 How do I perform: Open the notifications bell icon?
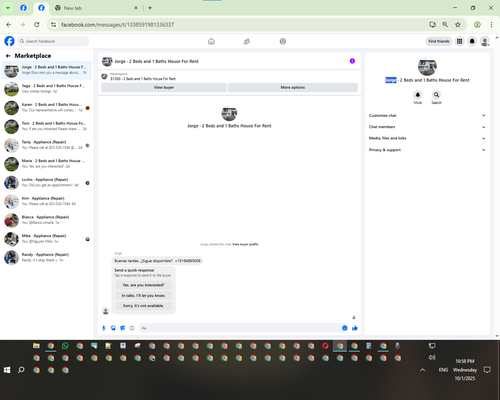point(472,41)
